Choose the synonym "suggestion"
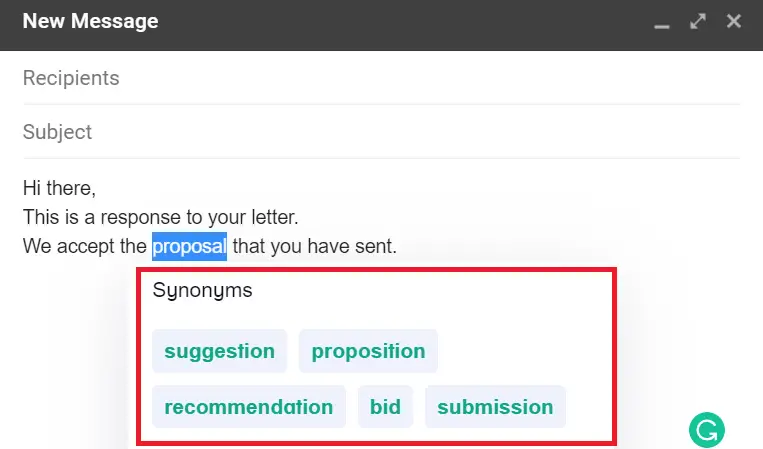763x449 pixels. tap(219, 351)
